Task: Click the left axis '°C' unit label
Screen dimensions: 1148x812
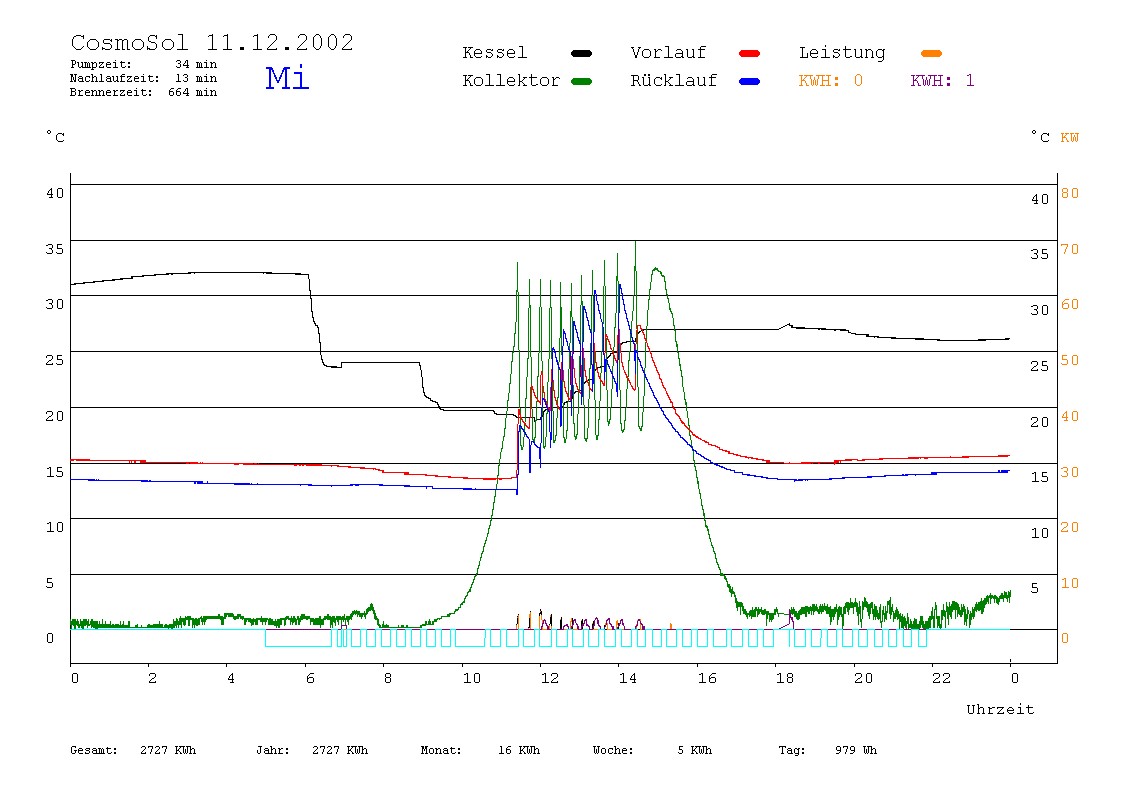Action: (x=56, y=137)
